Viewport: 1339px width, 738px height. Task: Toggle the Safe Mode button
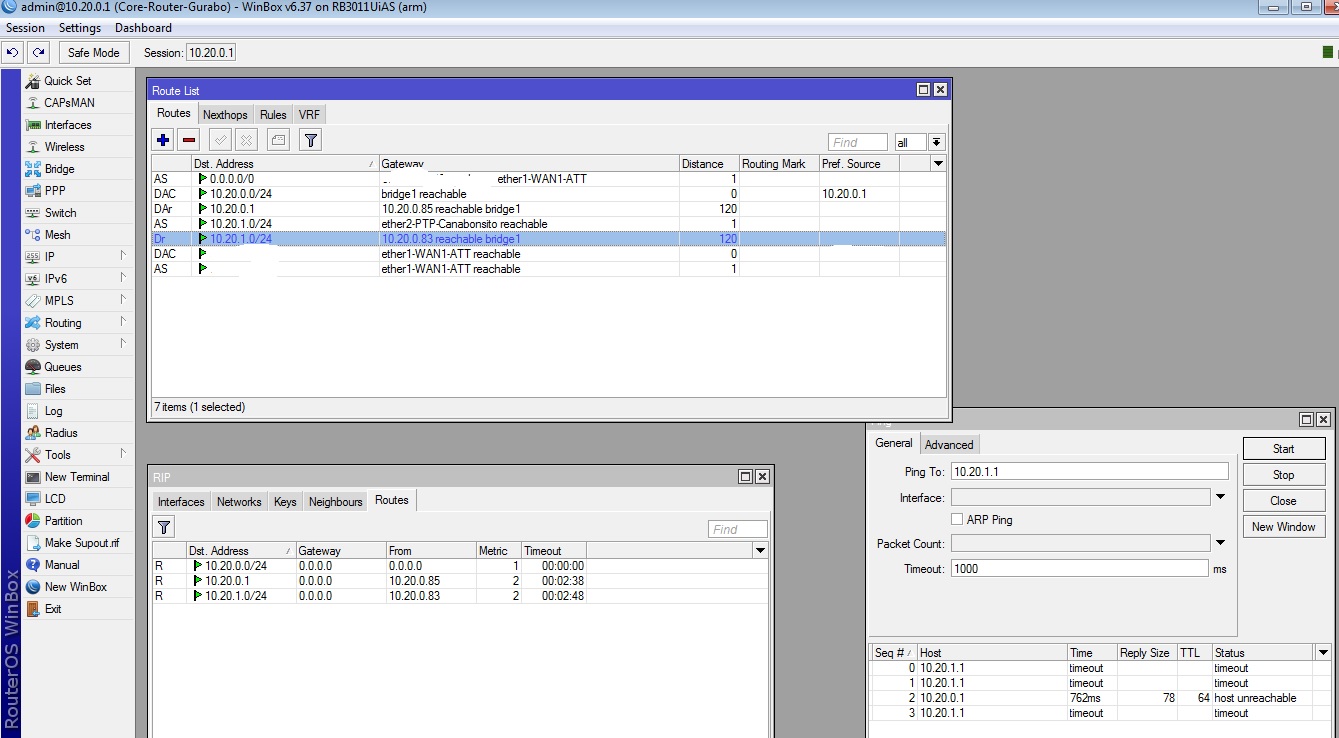click(93, 53)
